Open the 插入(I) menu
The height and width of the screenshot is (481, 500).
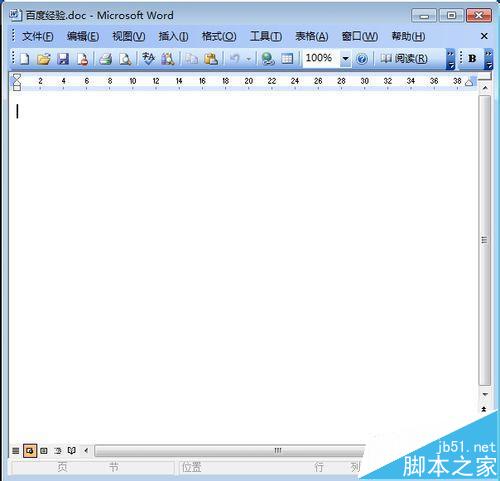(x=173, y=36)
